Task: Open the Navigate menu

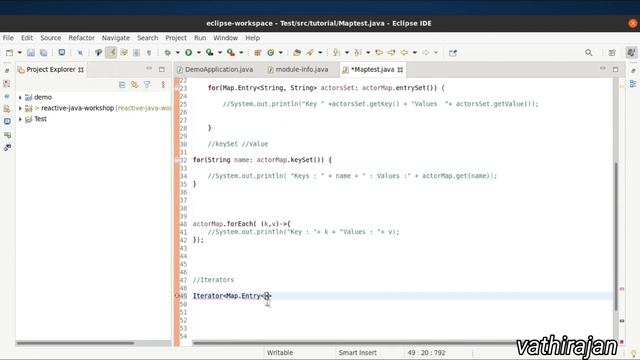Action: (x=116, y=38)
